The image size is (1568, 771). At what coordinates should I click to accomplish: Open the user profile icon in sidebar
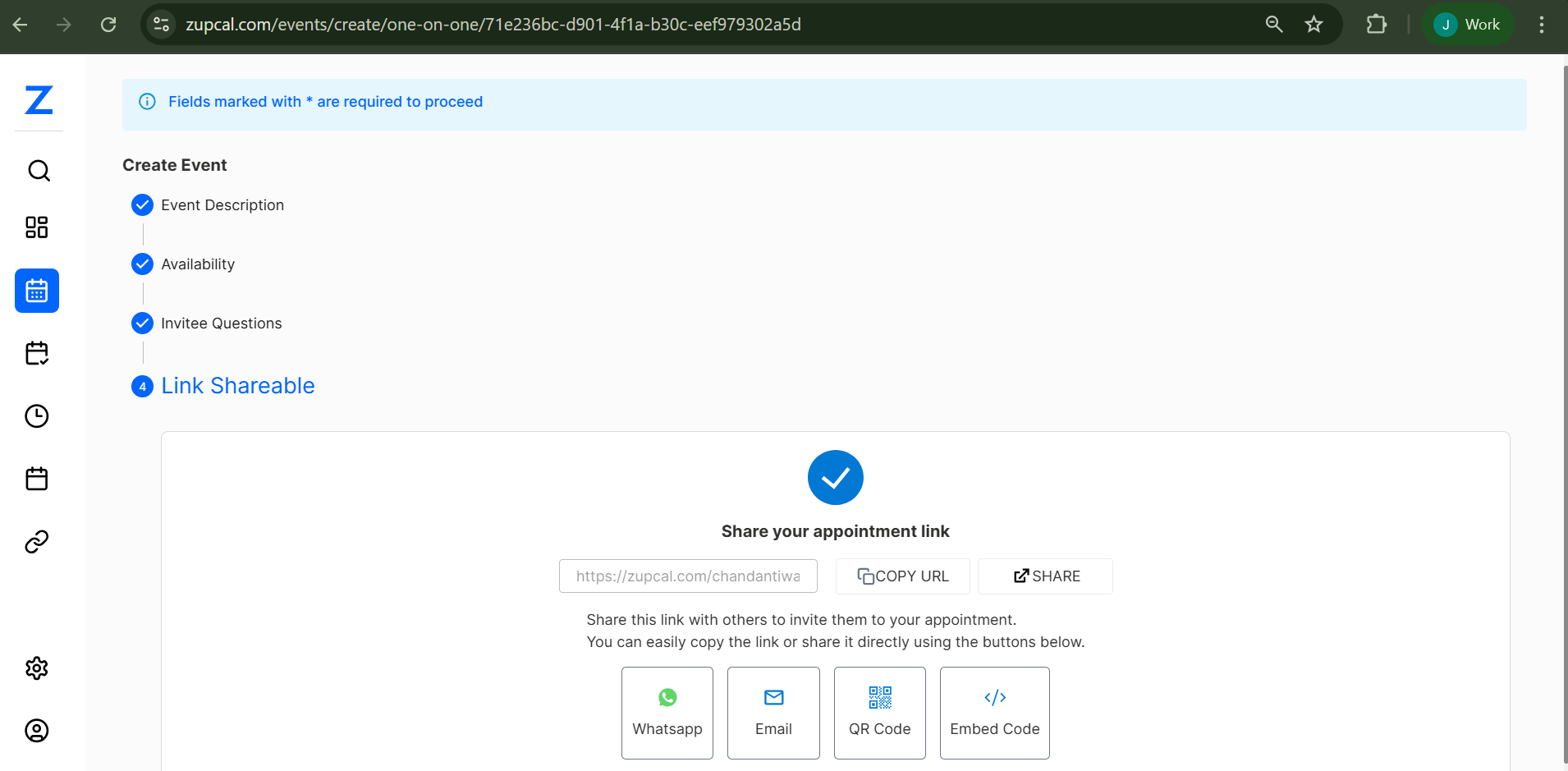37,731
